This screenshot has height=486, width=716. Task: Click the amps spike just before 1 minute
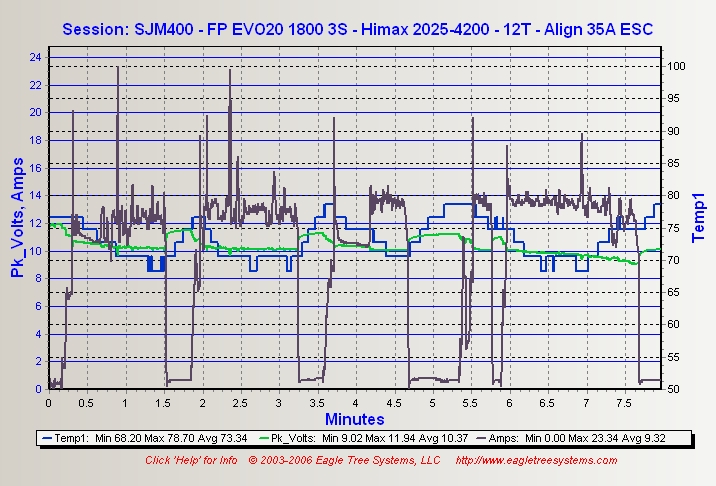tap(118, 68)
